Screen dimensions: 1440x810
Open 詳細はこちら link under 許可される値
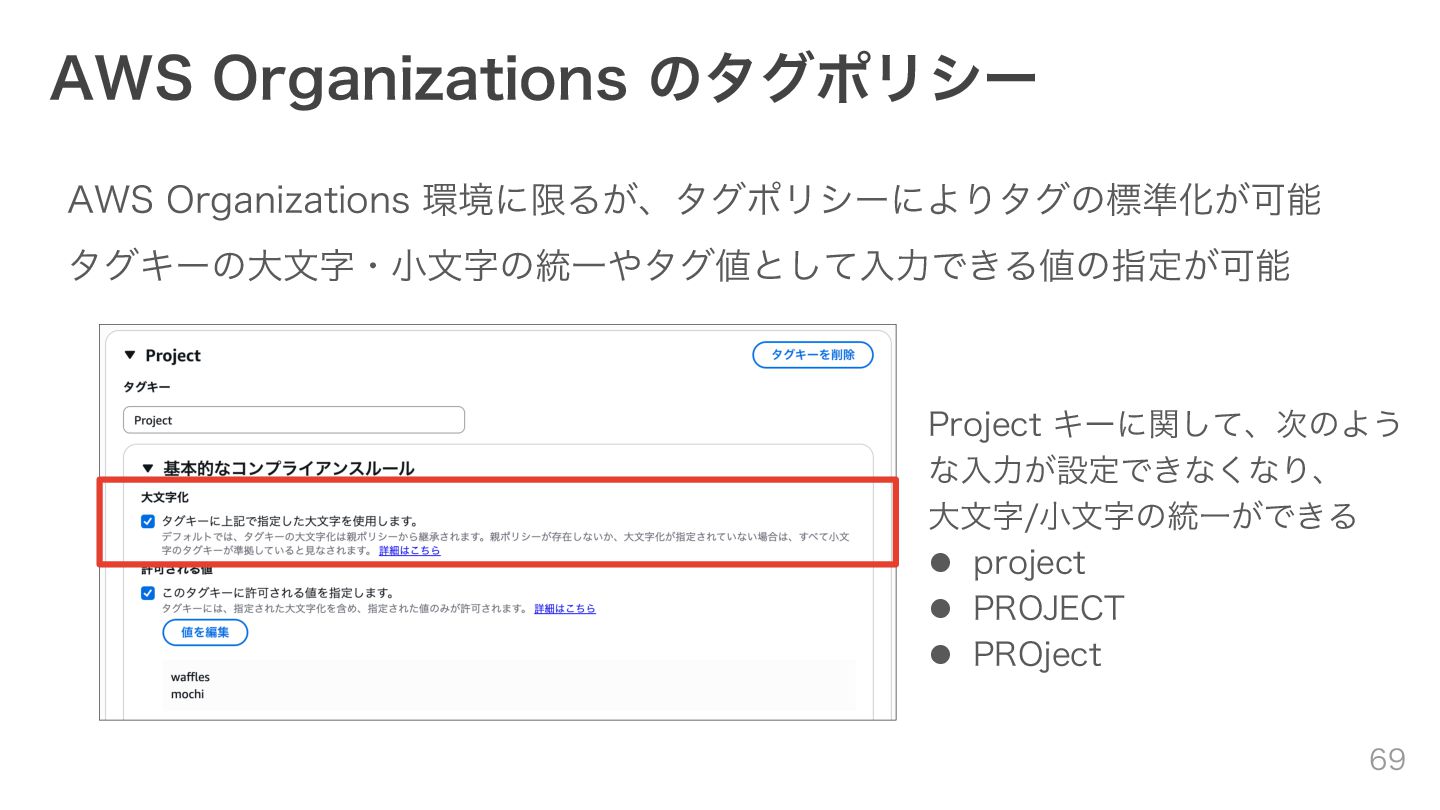[x=565, y=608]
